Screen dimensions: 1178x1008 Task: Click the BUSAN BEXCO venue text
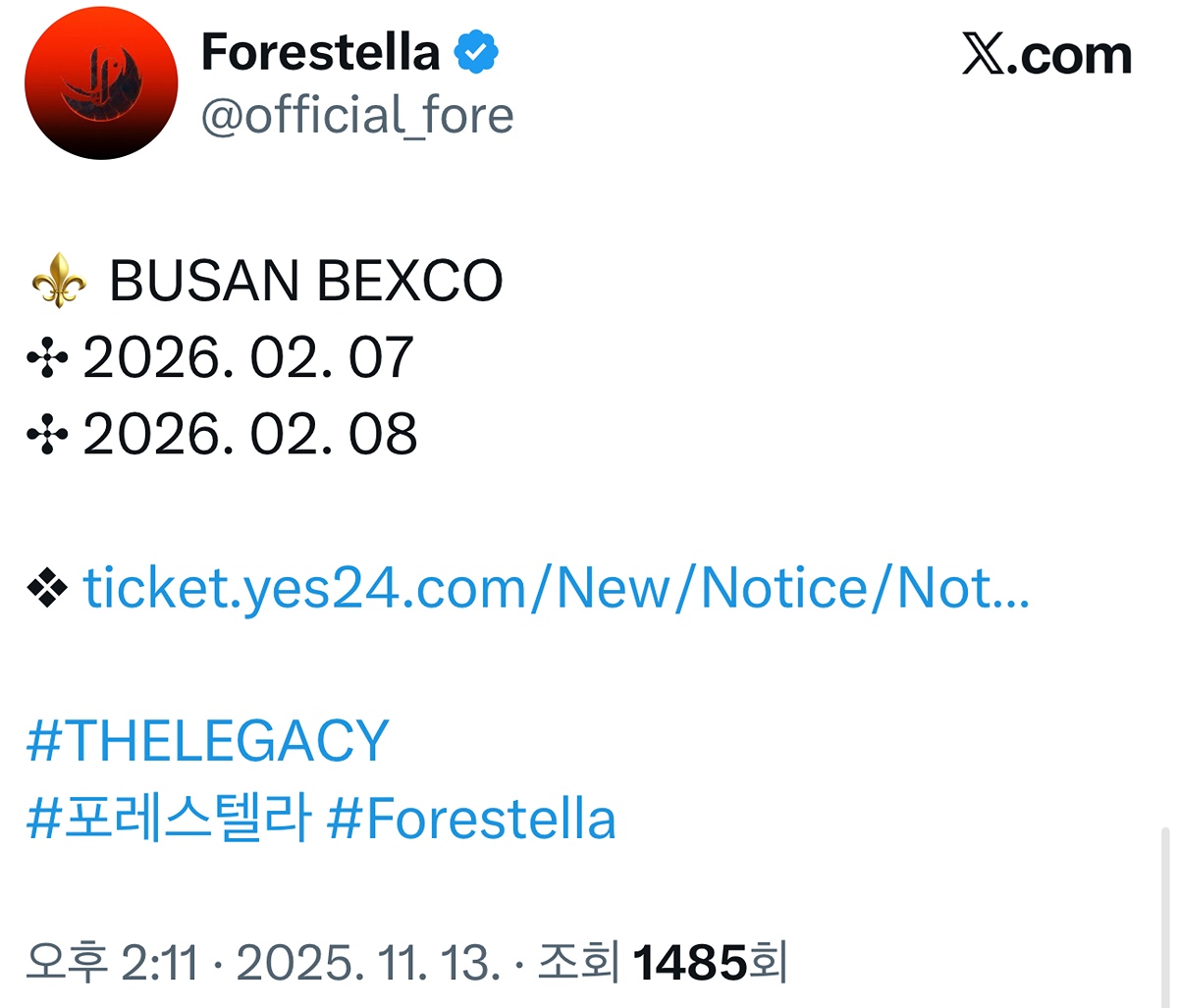[305, 282]
